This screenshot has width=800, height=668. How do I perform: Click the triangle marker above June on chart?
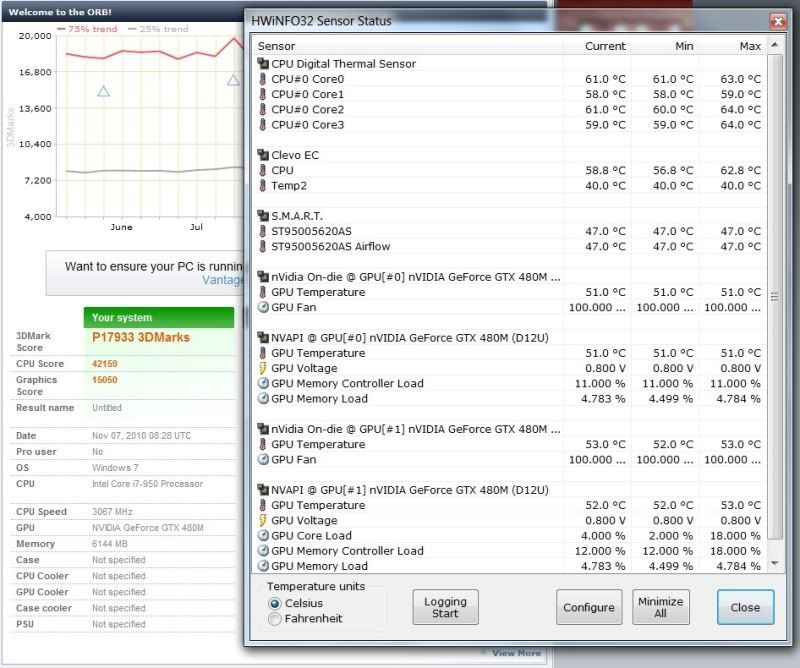(x=104, y=91)
